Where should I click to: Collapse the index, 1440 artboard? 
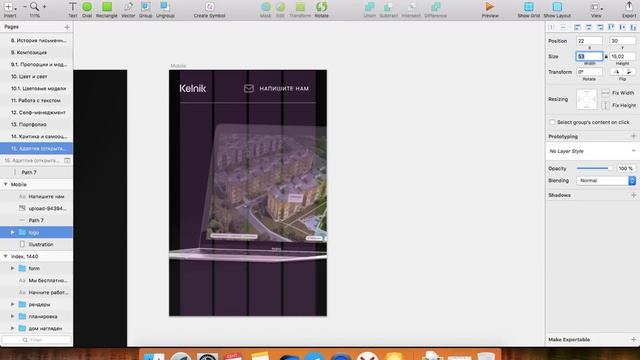click(6, 256)
